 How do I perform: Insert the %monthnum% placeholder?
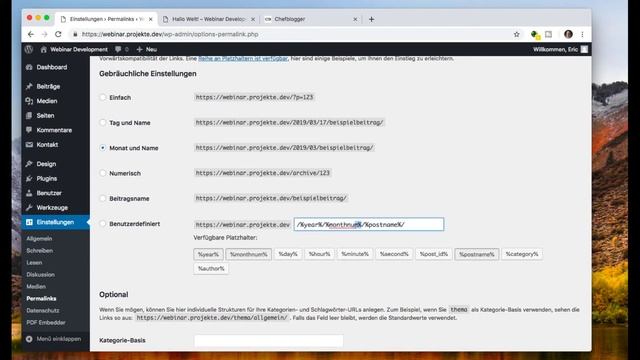tap(249, 254)
